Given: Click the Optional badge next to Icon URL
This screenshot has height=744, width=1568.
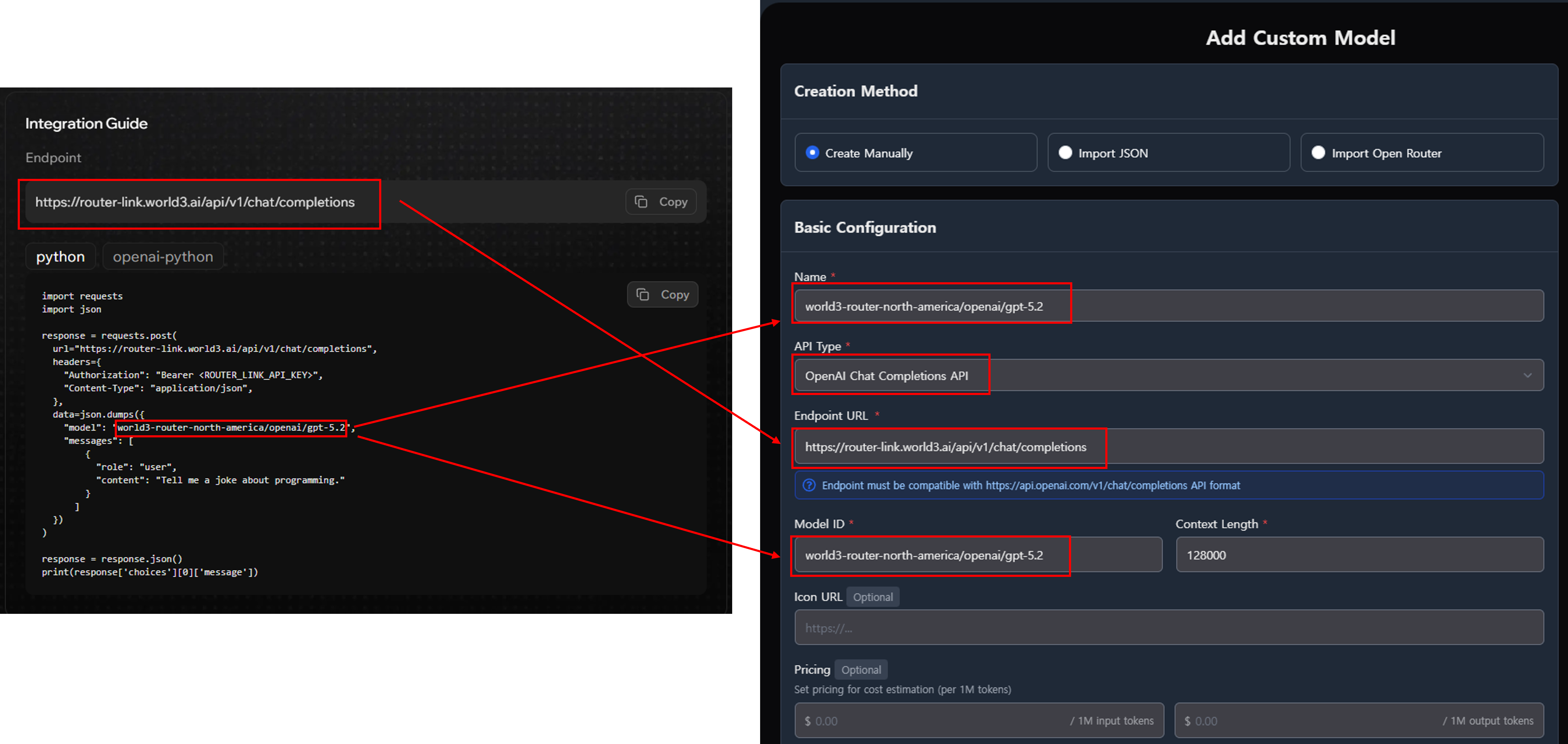Looking at the screenshot, I should click(872, 597).
